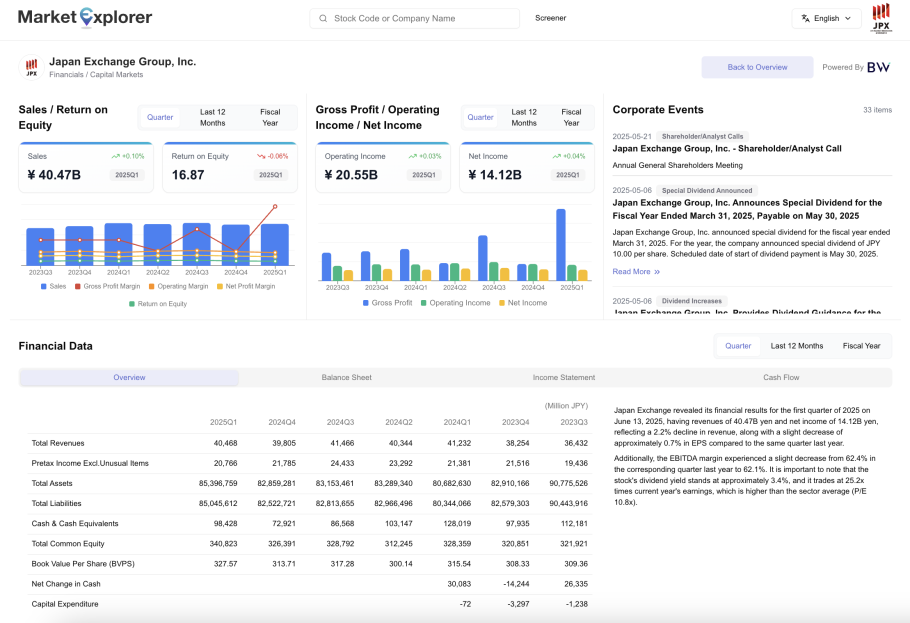Click the Gross Profit Margin legend marker
Viewport: 910px width, 623px height.
[x=77, y=286]
